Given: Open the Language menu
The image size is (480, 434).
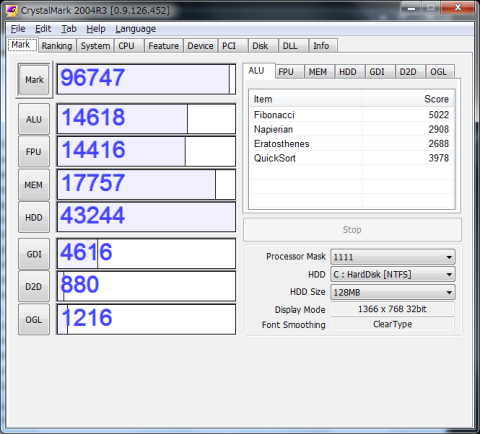Looking at the screenshot, I should [x=135, y=29].
